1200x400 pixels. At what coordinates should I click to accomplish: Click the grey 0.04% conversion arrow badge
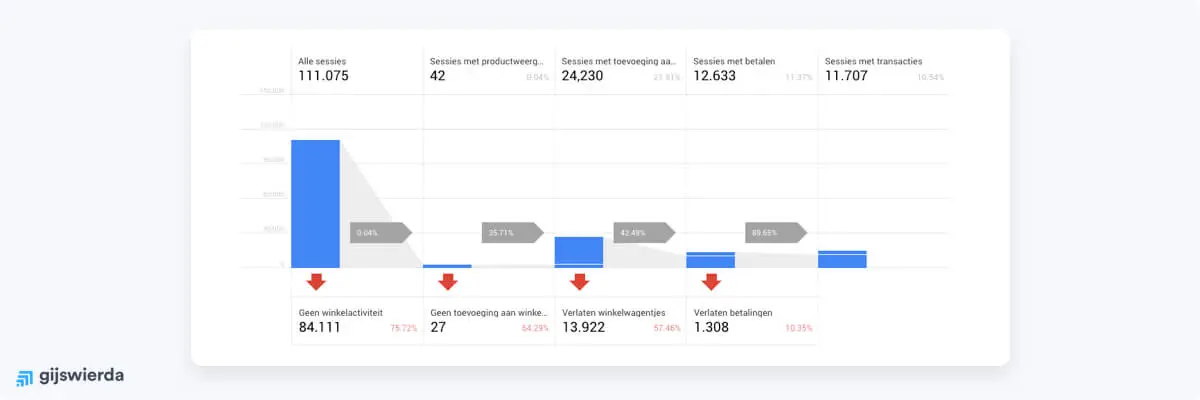point(381,232)
